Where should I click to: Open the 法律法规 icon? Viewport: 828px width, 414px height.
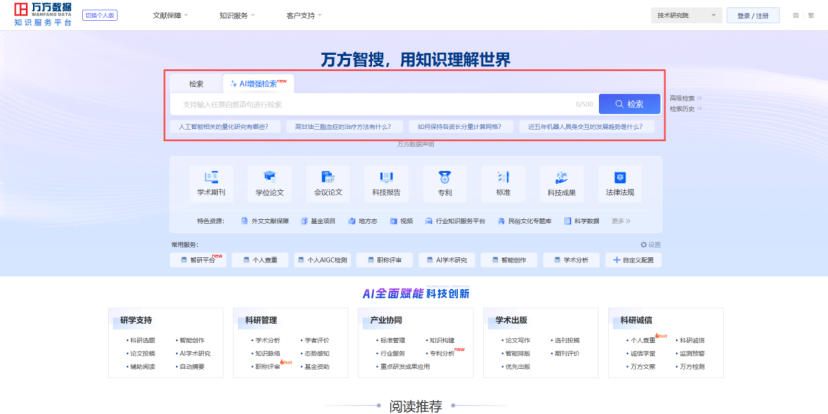click(x=619, y=177)
